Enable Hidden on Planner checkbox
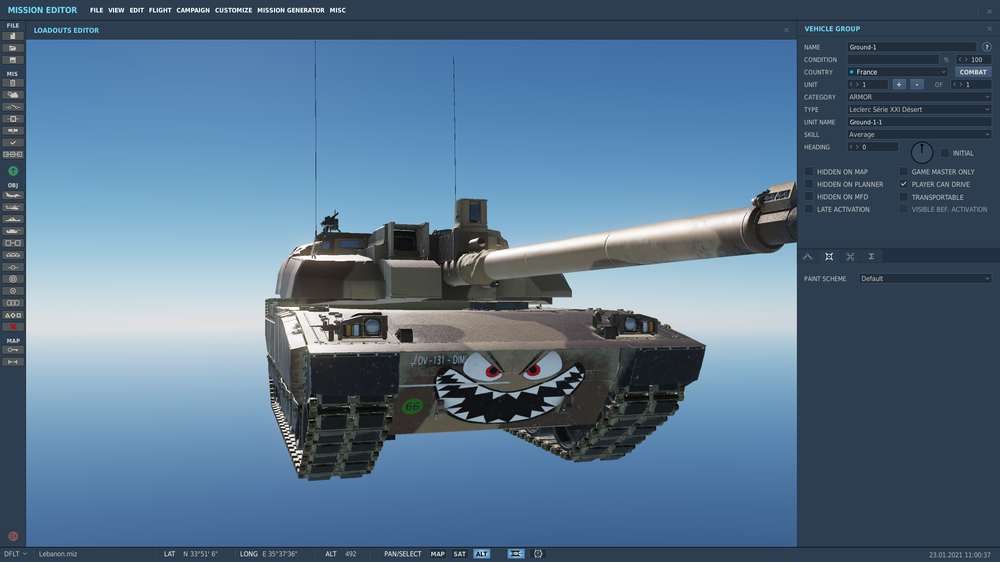The image size is (1000, 562). pyautogui.click(x=809, y=184)
